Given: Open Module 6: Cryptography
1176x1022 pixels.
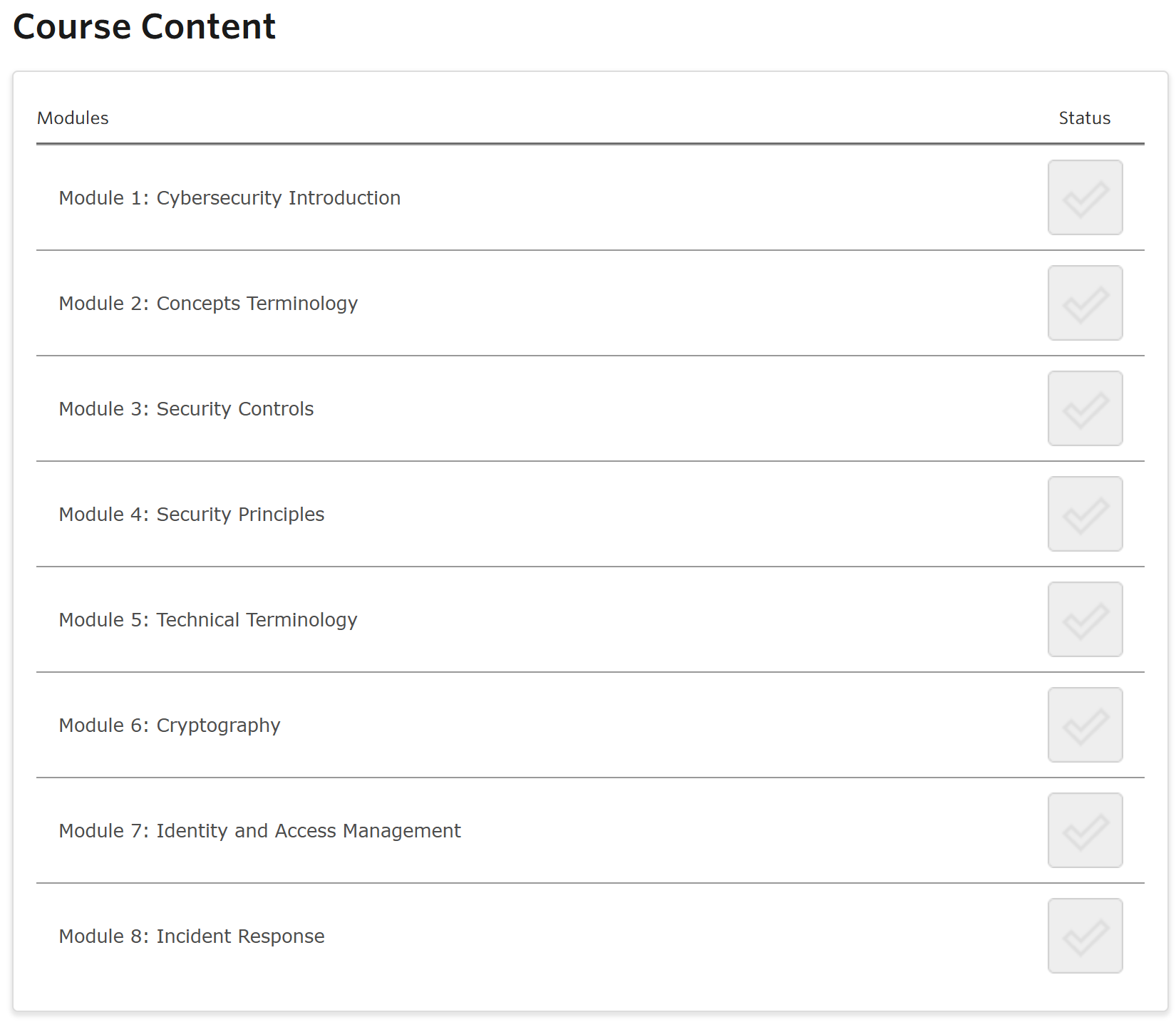Looking at the screenshot, I should [x=170, y=726].
